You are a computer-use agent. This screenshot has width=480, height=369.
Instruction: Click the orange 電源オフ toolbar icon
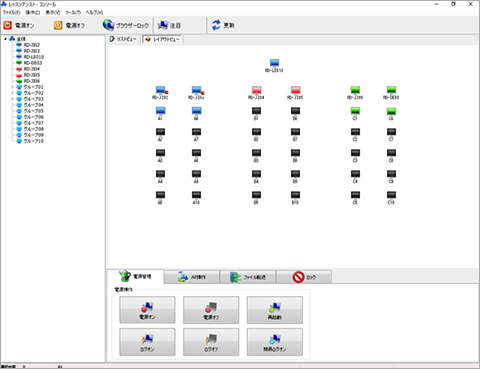tap(58, 25)
